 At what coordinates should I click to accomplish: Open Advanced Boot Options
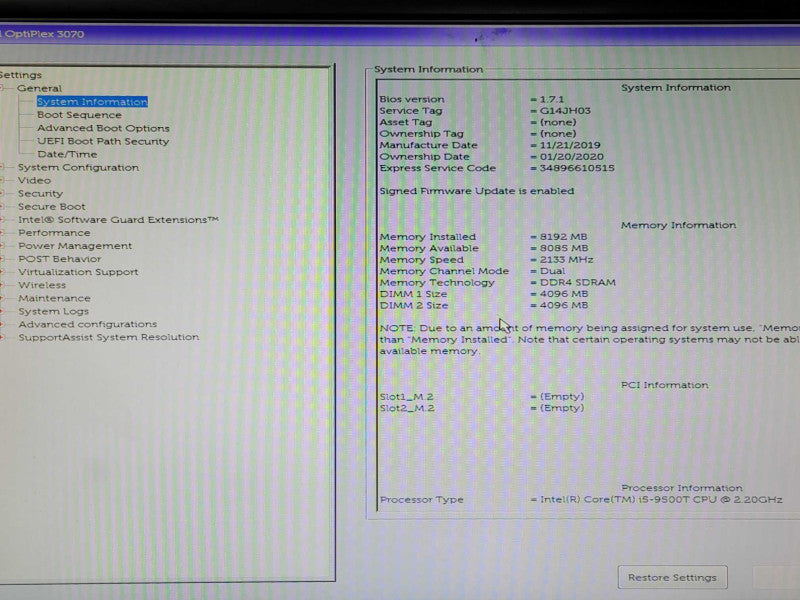[104, 128]
